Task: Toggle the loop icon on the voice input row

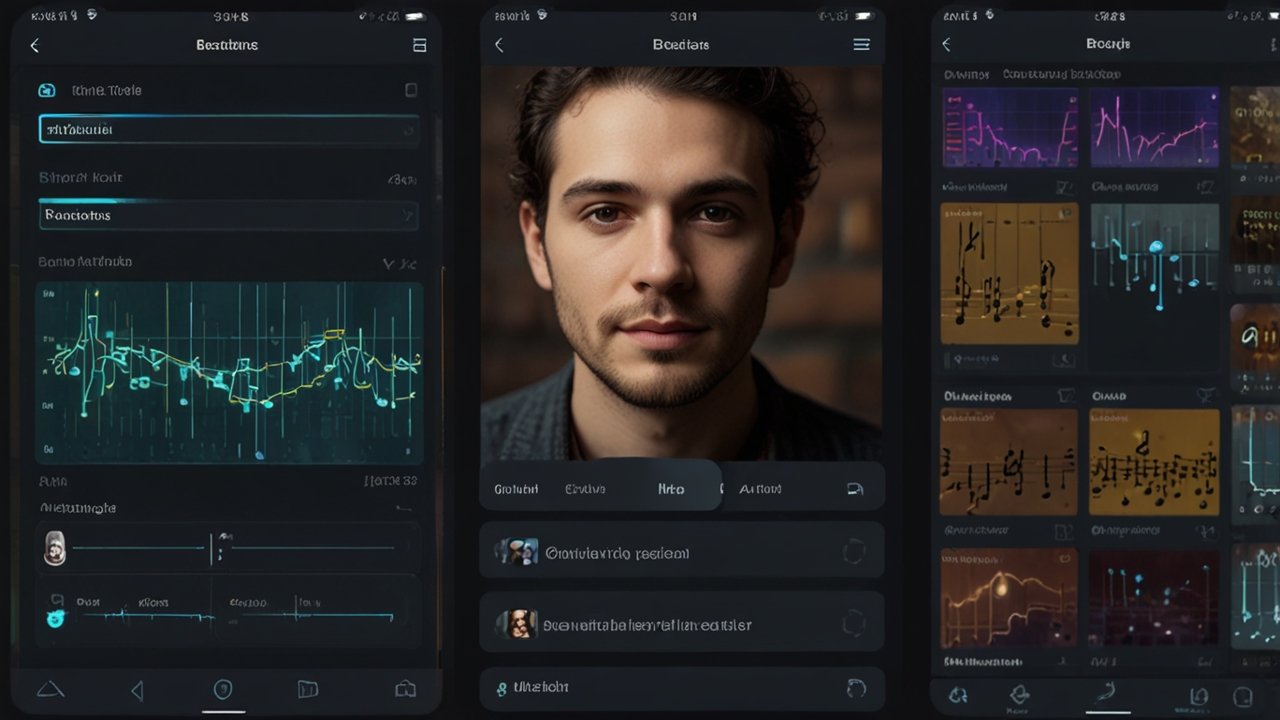Action: click(855, 688)
